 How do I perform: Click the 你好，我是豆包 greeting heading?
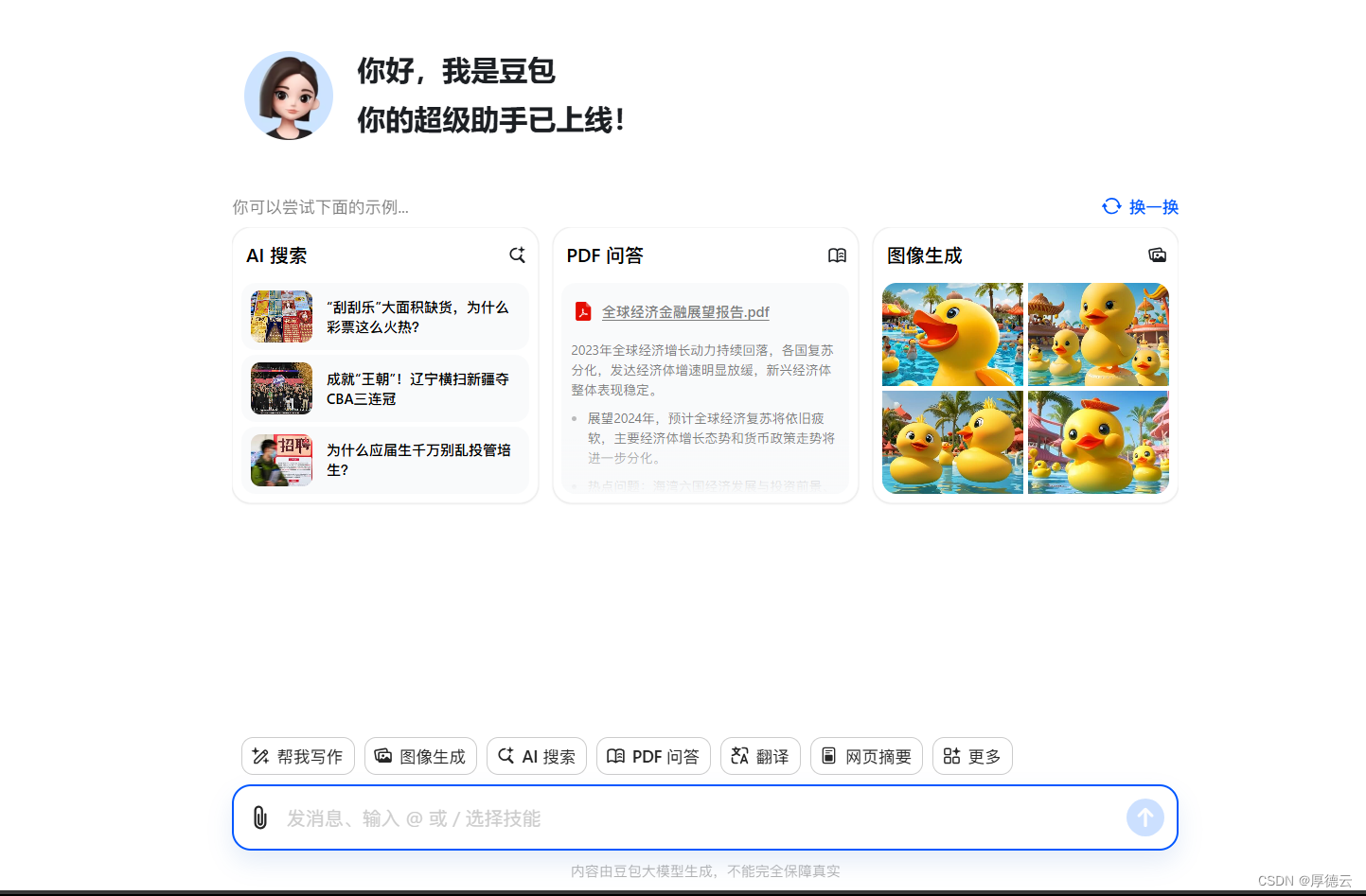click(456, 71)
